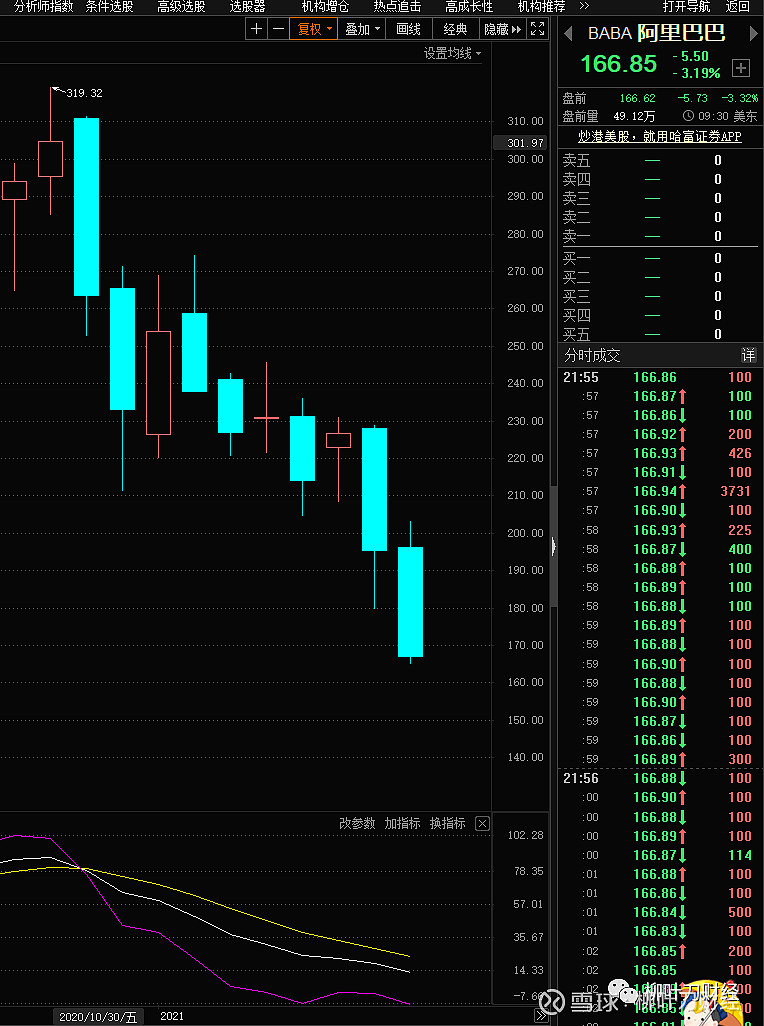
Task: Click the 09:30 美东 clock icon
Action: coord(688,116)
